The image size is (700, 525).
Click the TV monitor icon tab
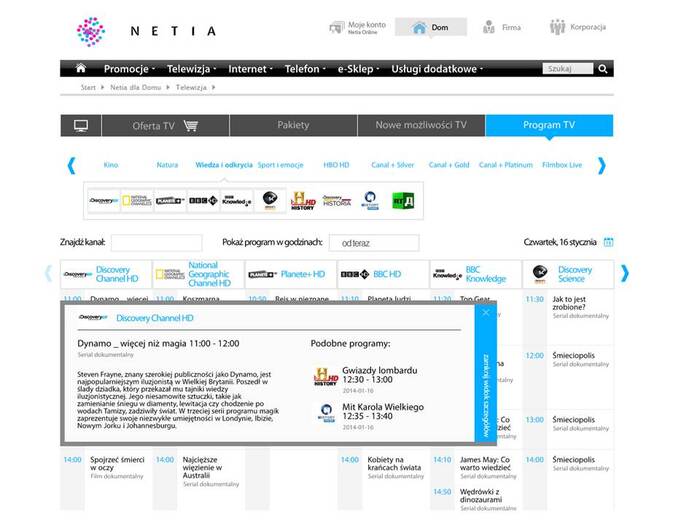pyautogui.click(x=81, y=125)
